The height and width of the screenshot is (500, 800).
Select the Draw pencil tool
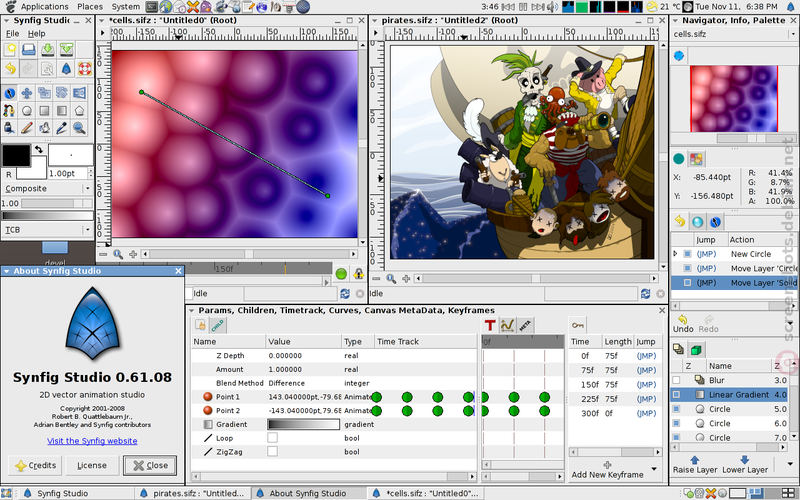click(27, 128)
